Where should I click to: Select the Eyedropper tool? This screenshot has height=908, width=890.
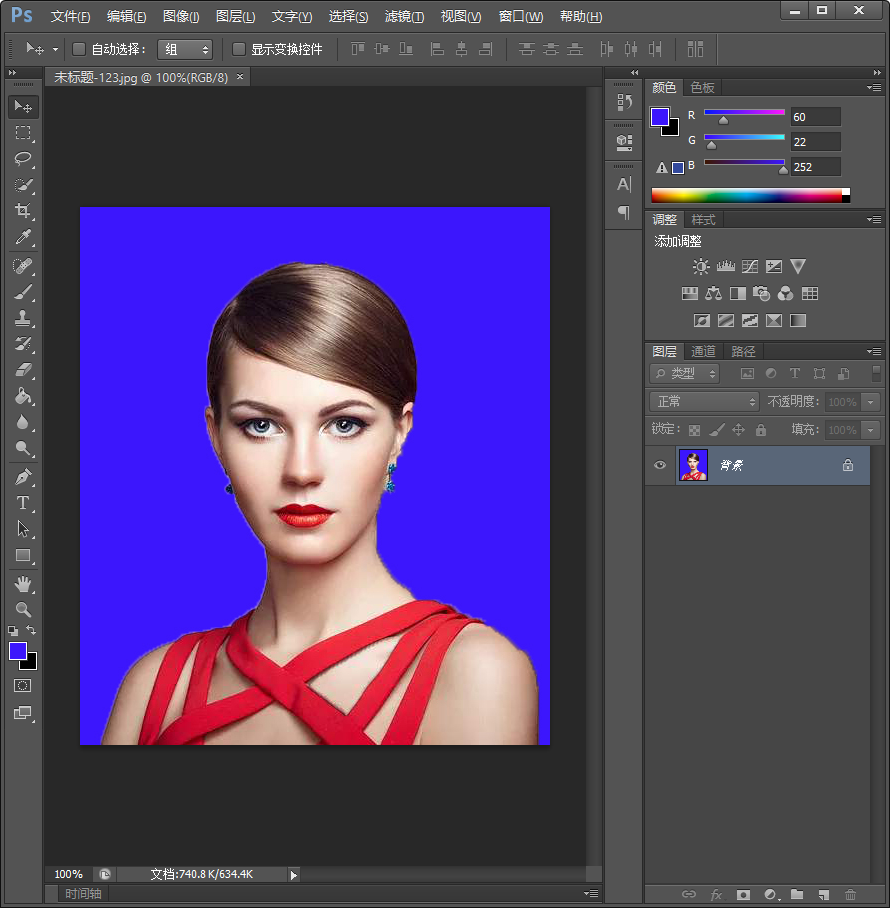tap(23, 236)
